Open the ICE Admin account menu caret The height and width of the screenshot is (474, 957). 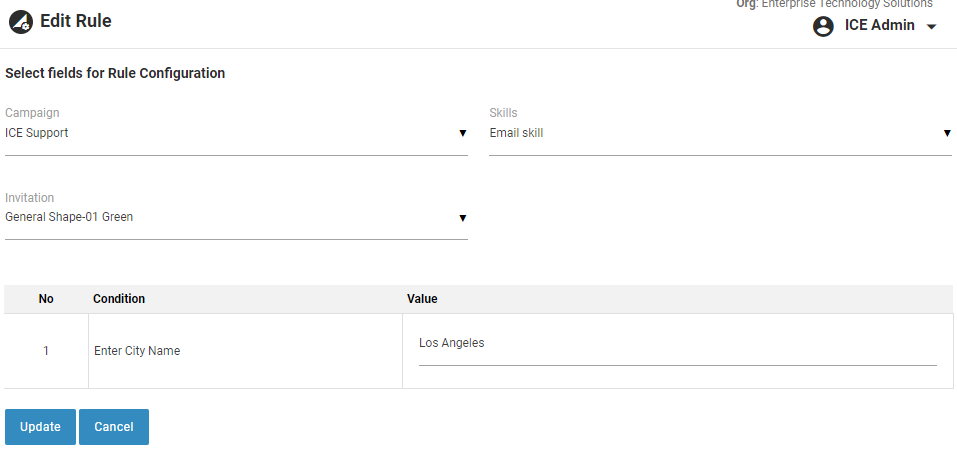932,27
